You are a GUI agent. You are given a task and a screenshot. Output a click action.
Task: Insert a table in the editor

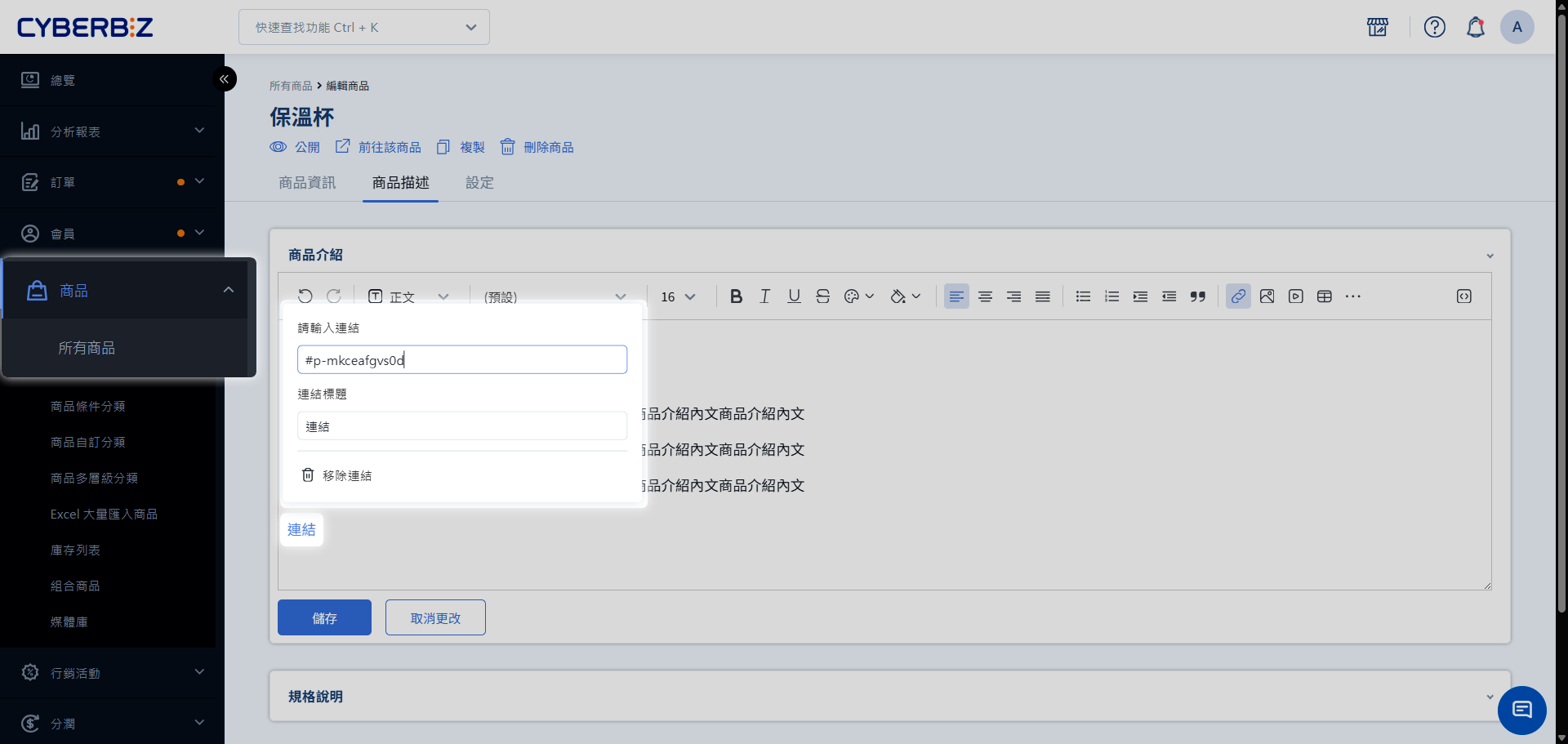click(1324, 296)
